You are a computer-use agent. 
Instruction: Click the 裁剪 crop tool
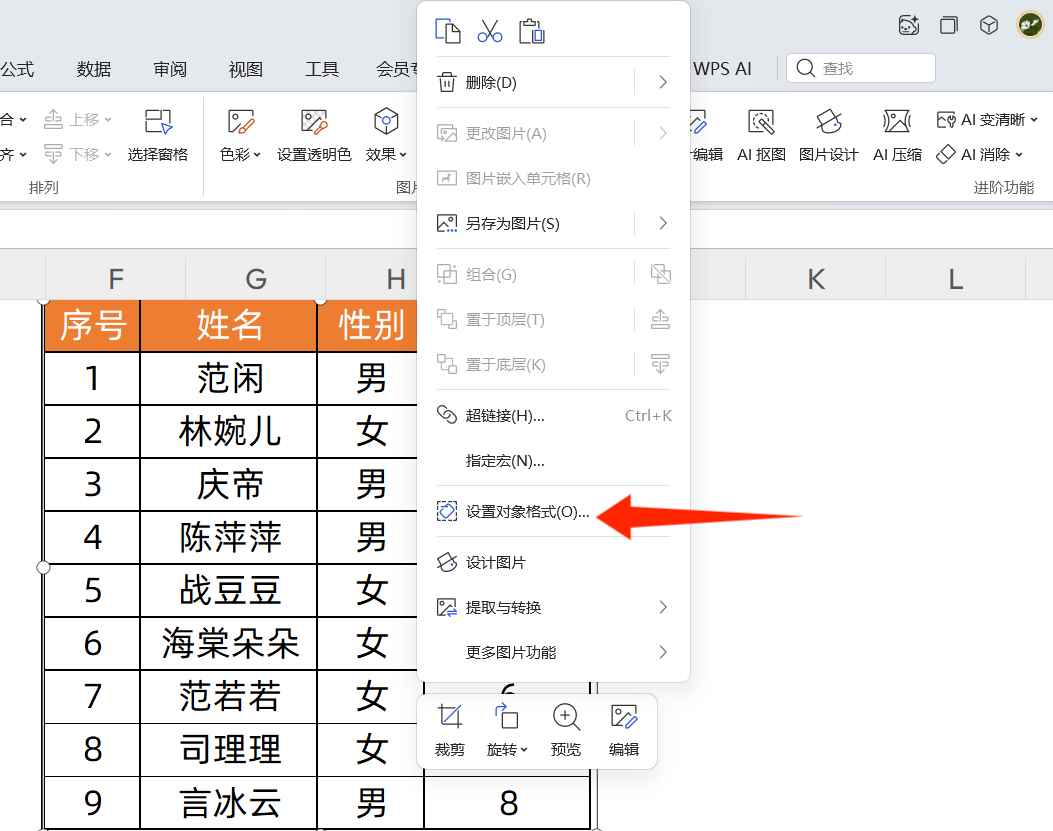click(449, 731)
